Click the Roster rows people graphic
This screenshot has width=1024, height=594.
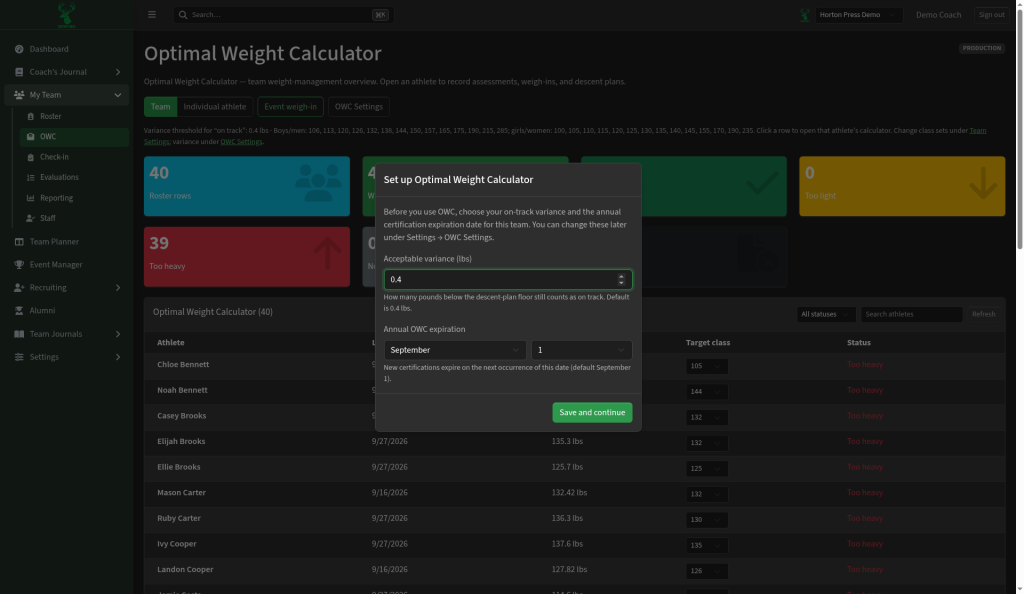click(x=318, y=182)
